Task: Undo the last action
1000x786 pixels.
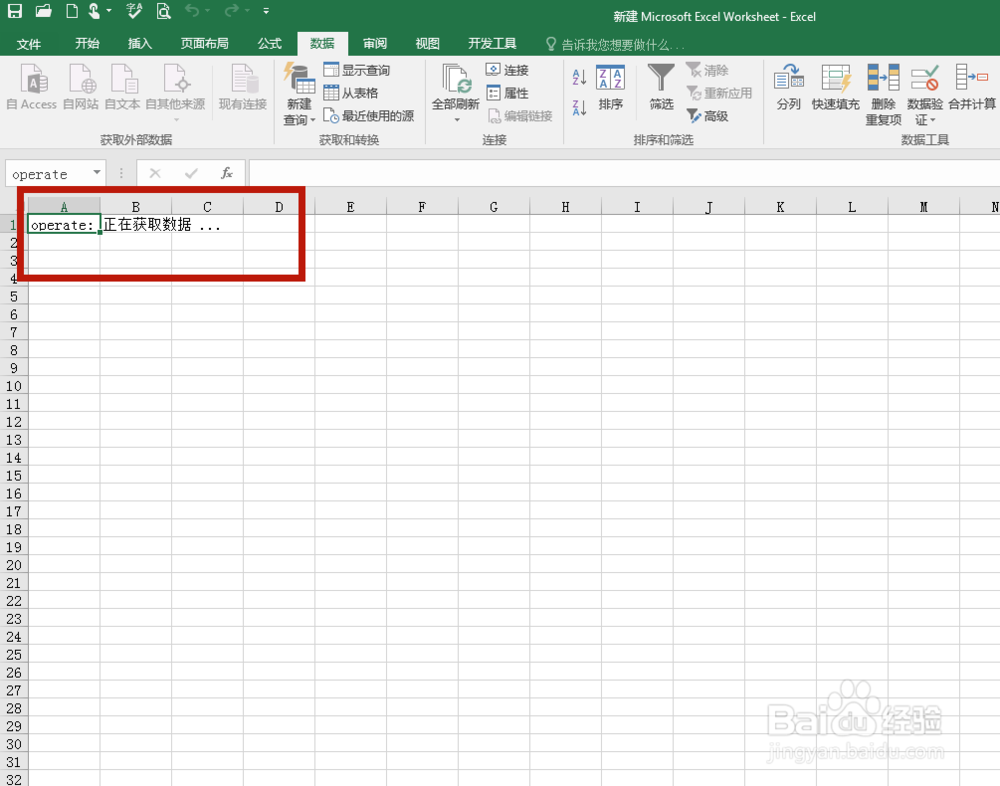Action: [x=192, y=10]
